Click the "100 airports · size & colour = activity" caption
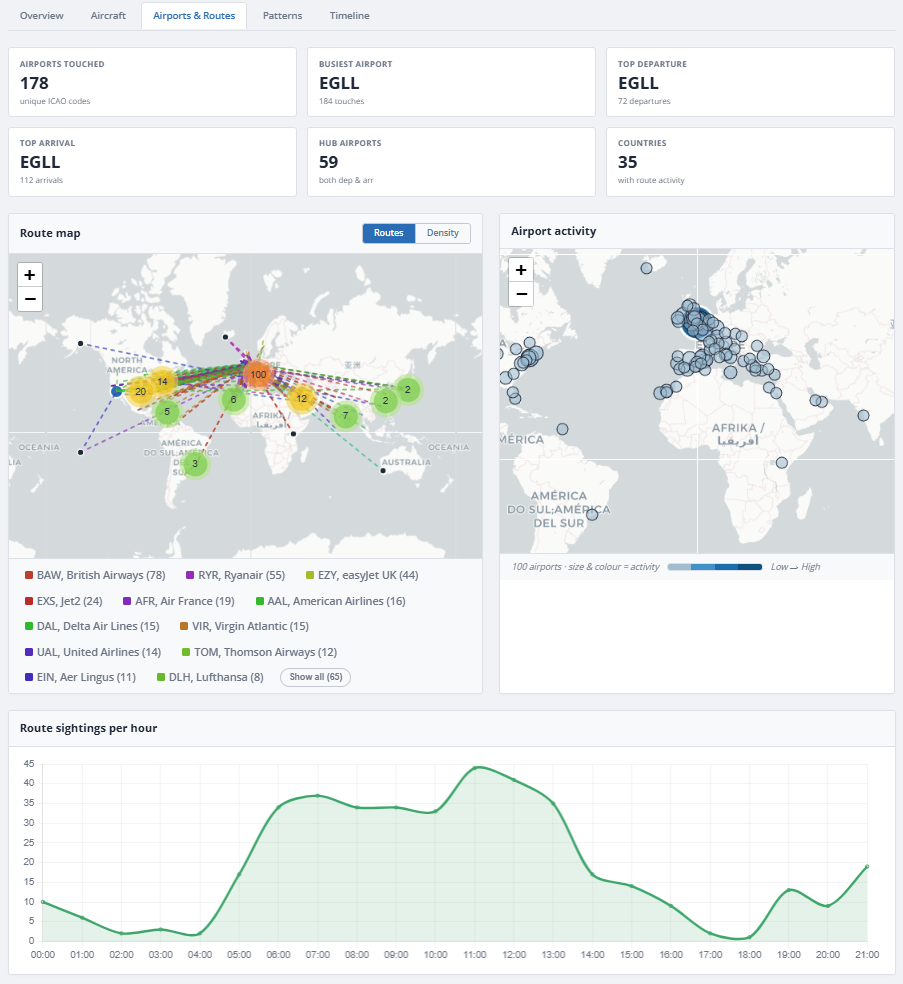 tap(585, 567)
